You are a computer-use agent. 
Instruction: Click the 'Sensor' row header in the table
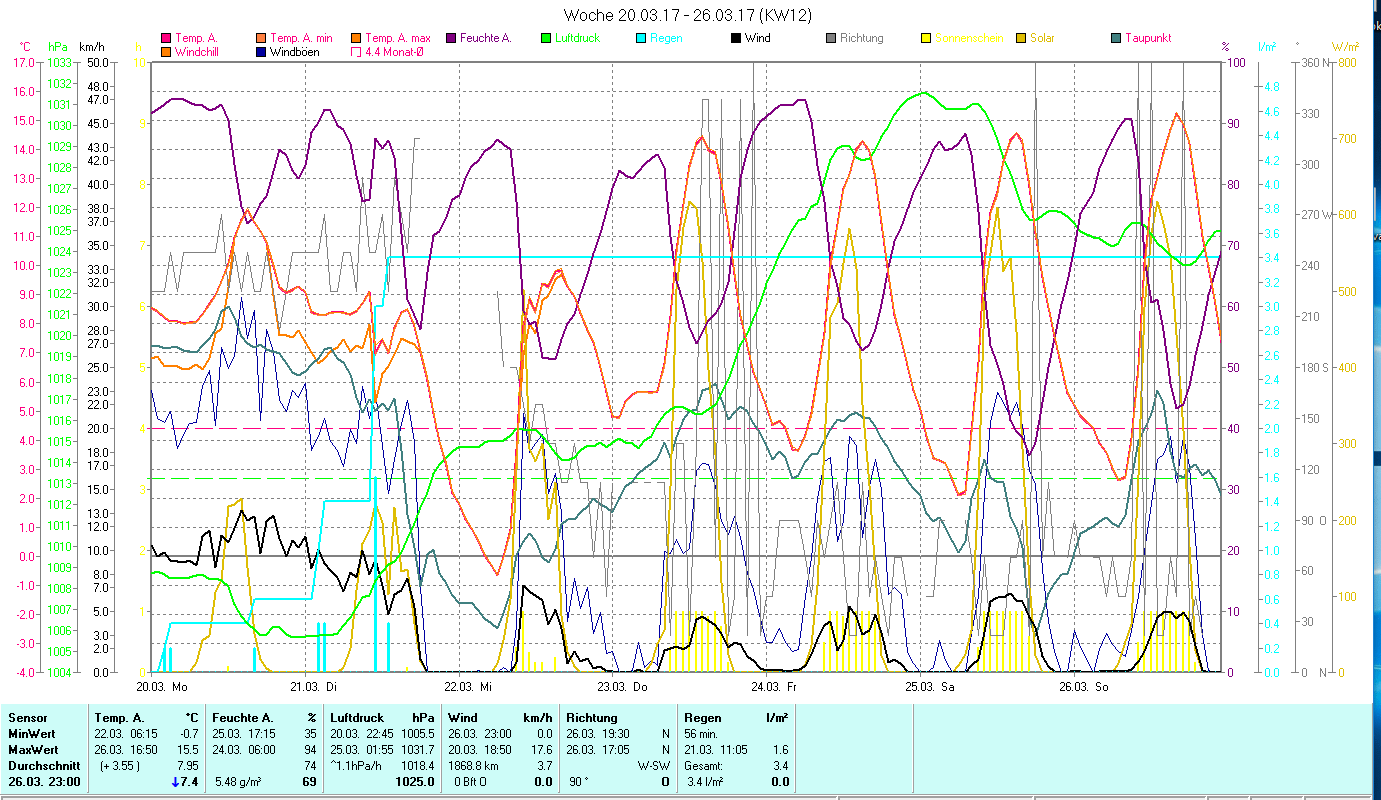coord(27,717)
